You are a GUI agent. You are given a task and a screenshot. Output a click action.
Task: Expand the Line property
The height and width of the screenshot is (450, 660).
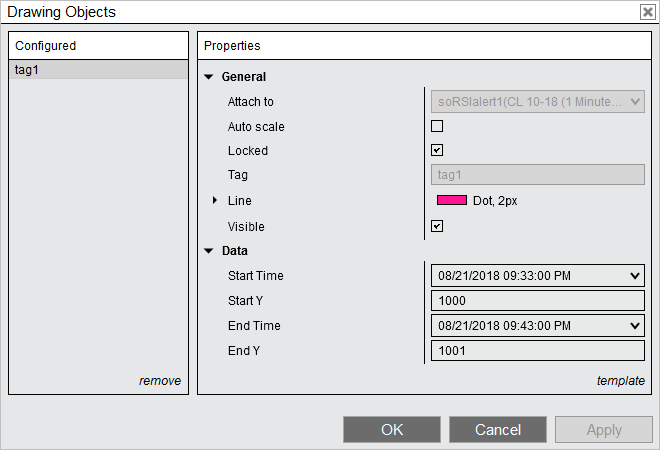pos(214,201)
